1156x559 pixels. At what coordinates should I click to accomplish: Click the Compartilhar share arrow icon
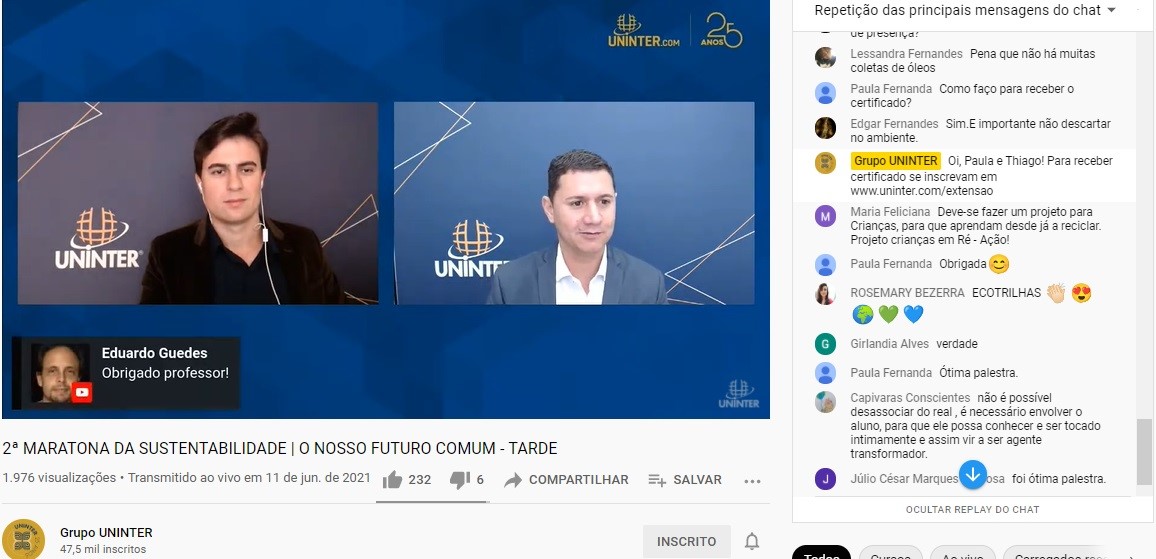click(x=513, y=480)
